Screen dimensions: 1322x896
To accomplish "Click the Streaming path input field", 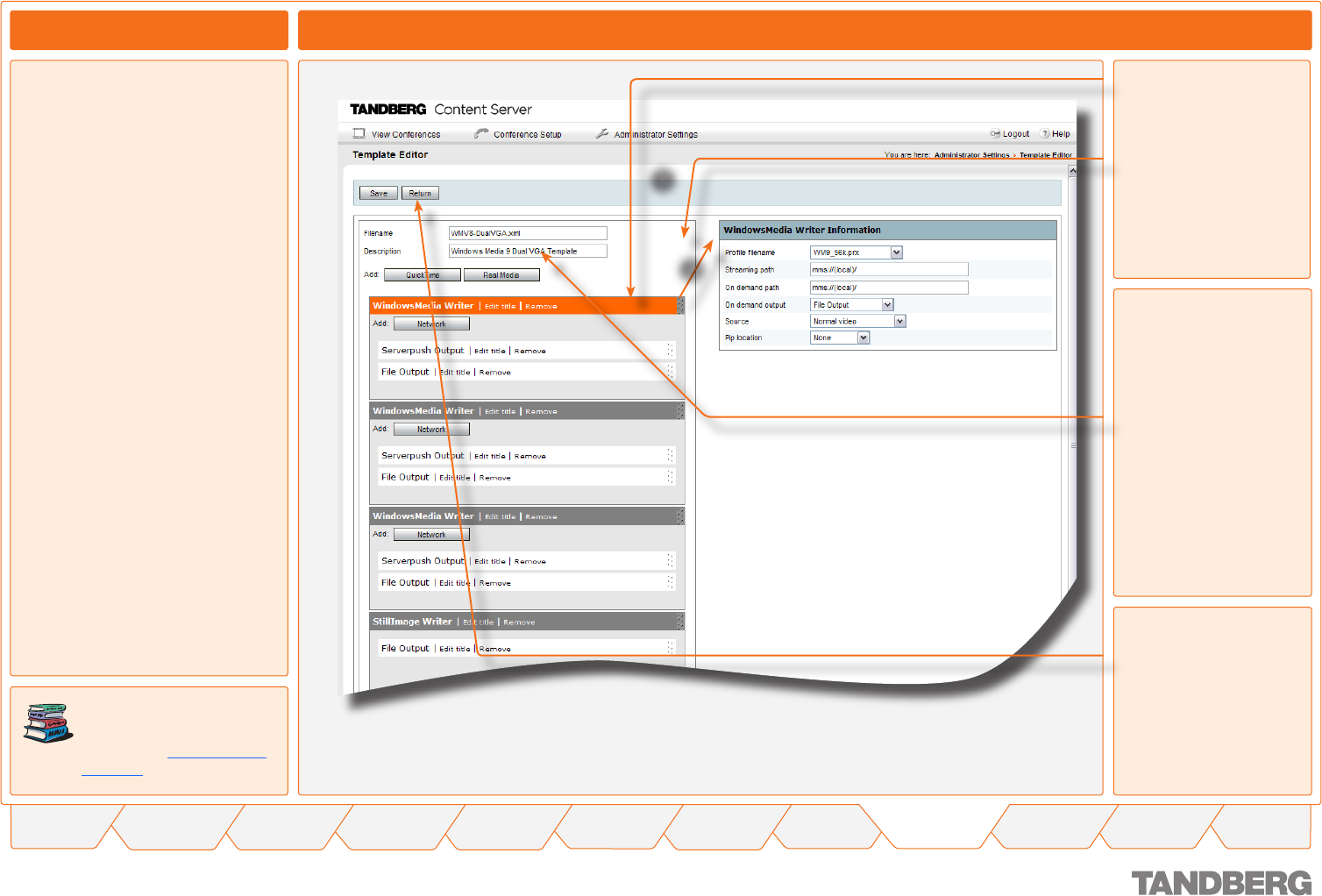I will click(x=889, y=269).
